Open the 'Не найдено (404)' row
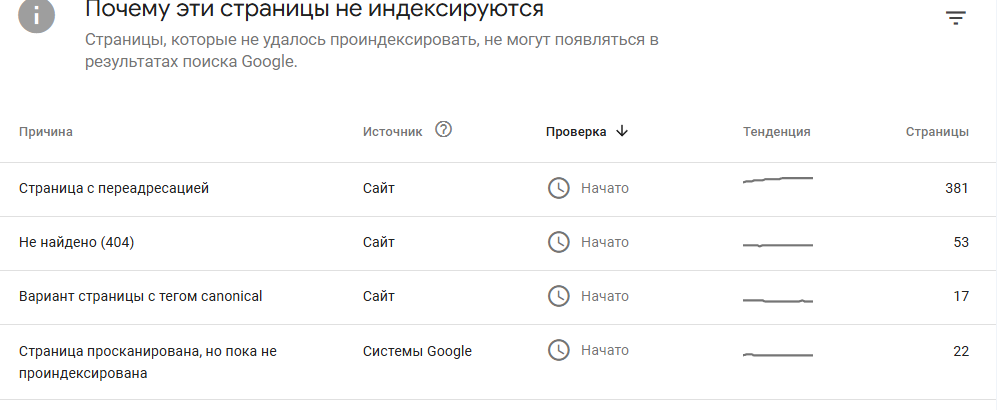 [498, 243]
